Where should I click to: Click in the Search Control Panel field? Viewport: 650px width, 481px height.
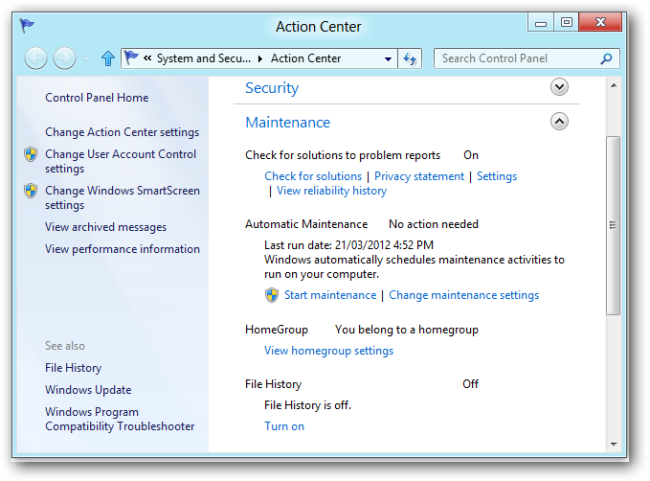pos(518,58)
